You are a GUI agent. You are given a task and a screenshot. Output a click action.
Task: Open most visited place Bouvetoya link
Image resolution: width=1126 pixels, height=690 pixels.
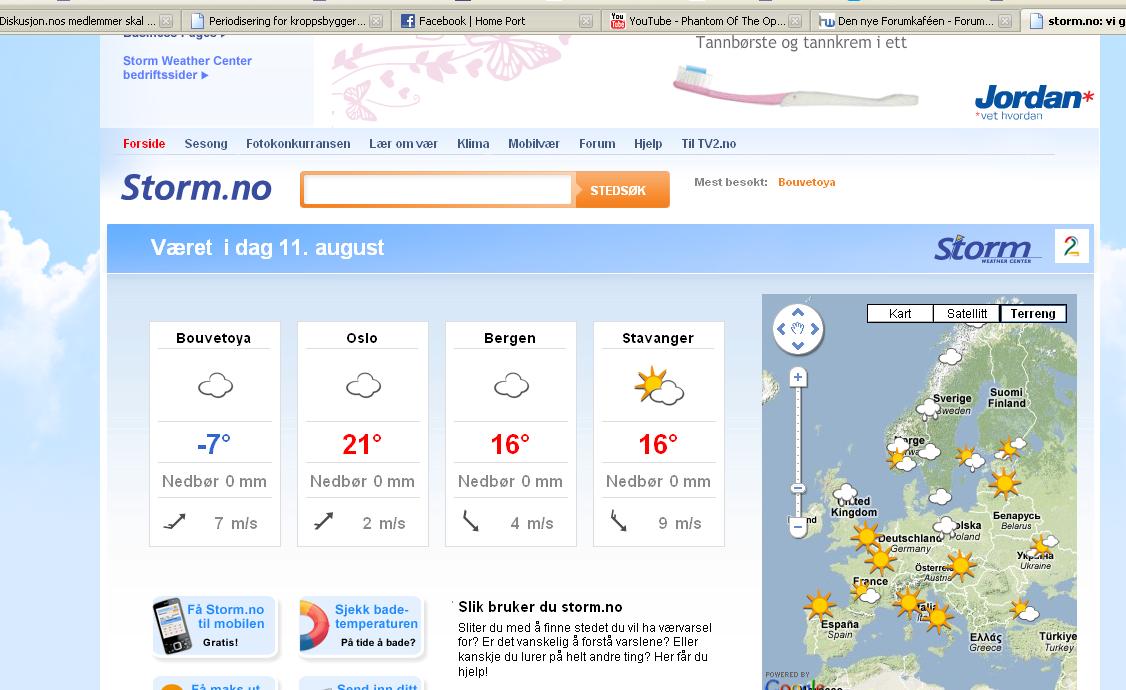(806, 182)
